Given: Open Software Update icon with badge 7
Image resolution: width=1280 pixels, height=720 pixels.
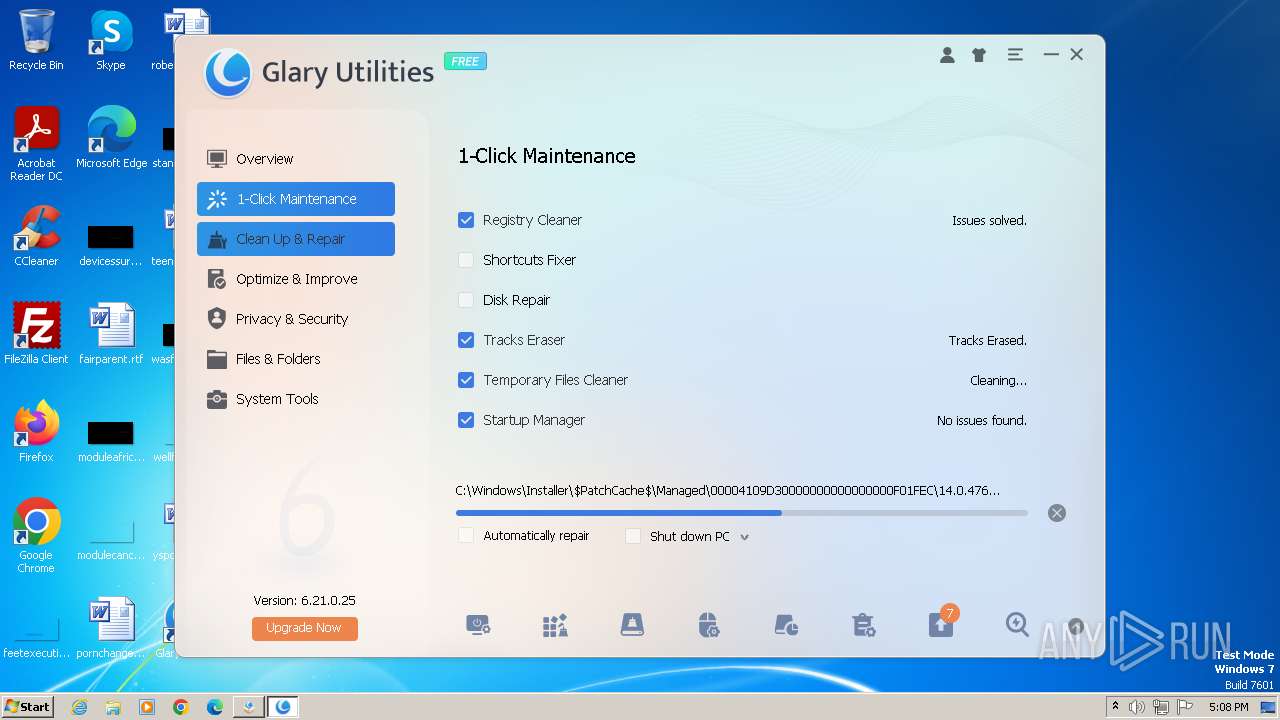Looking at the screenshot, I should [x=941, y=624].
